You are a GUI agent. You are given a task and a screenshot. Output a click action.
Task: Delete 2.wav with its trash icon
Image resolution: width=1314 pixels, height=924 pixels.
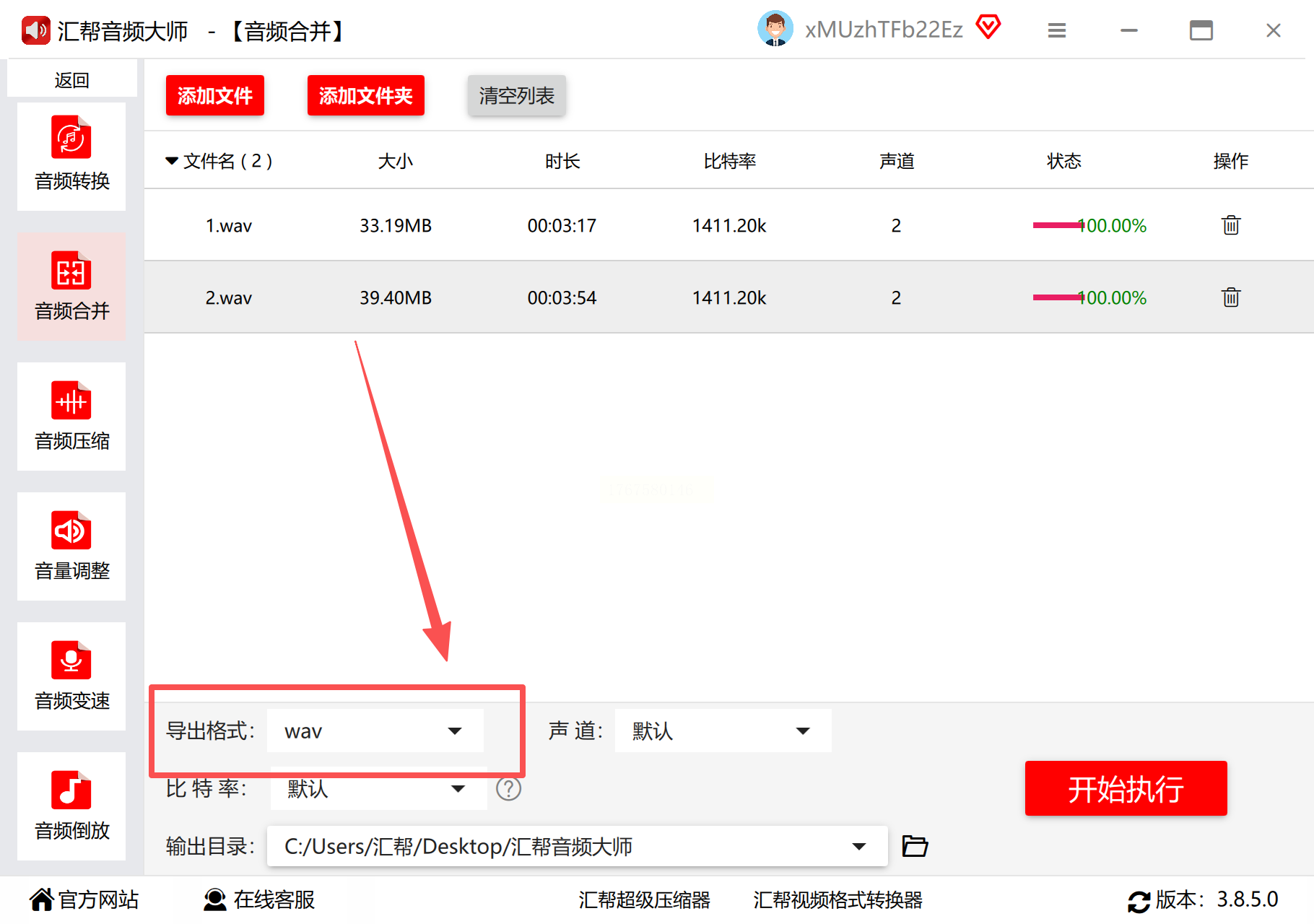(1231, 297)
